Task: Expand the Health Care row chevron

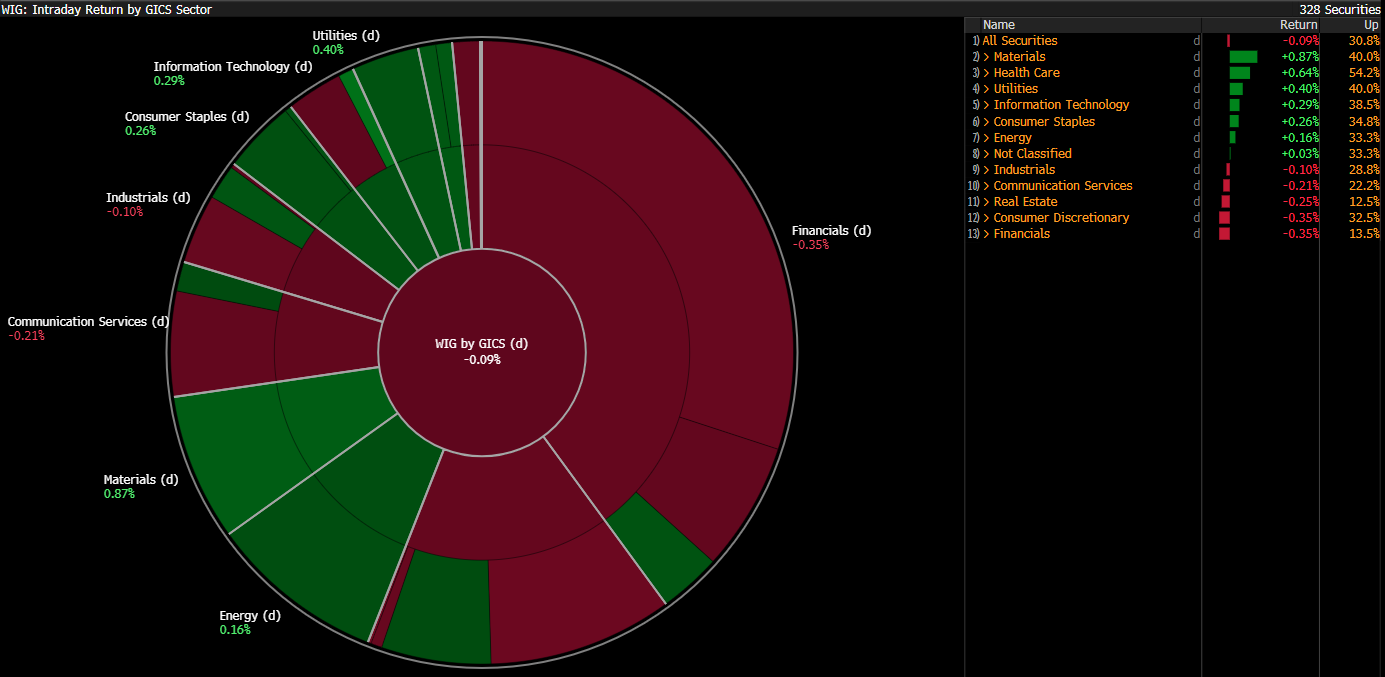Action: [x=986, y=73]
